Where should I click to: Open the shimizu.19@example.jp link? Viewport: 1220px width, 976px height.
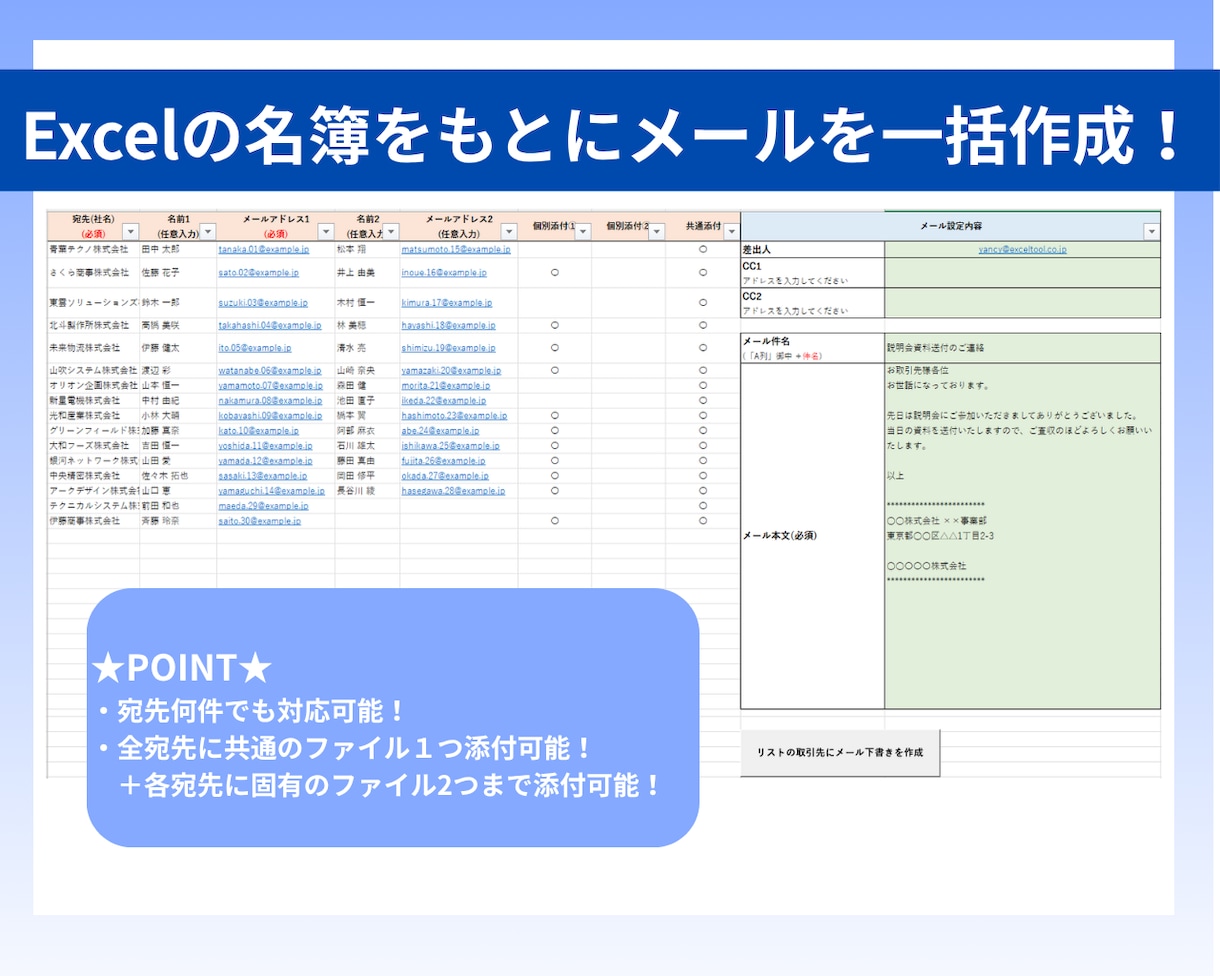(x=448, y=348)
